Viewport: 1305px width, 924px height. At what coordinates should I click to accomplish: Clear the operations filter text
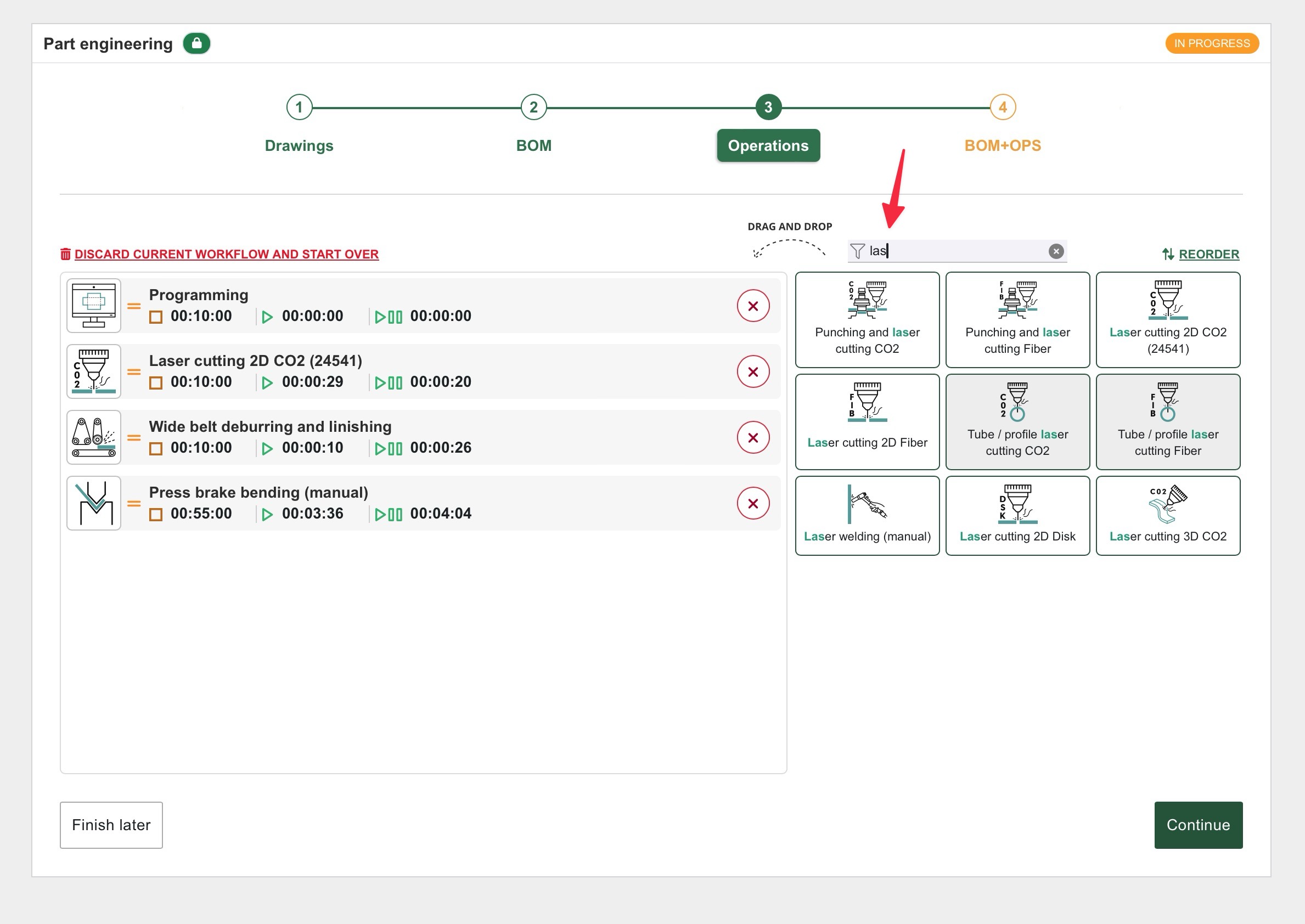[1056, 251]
